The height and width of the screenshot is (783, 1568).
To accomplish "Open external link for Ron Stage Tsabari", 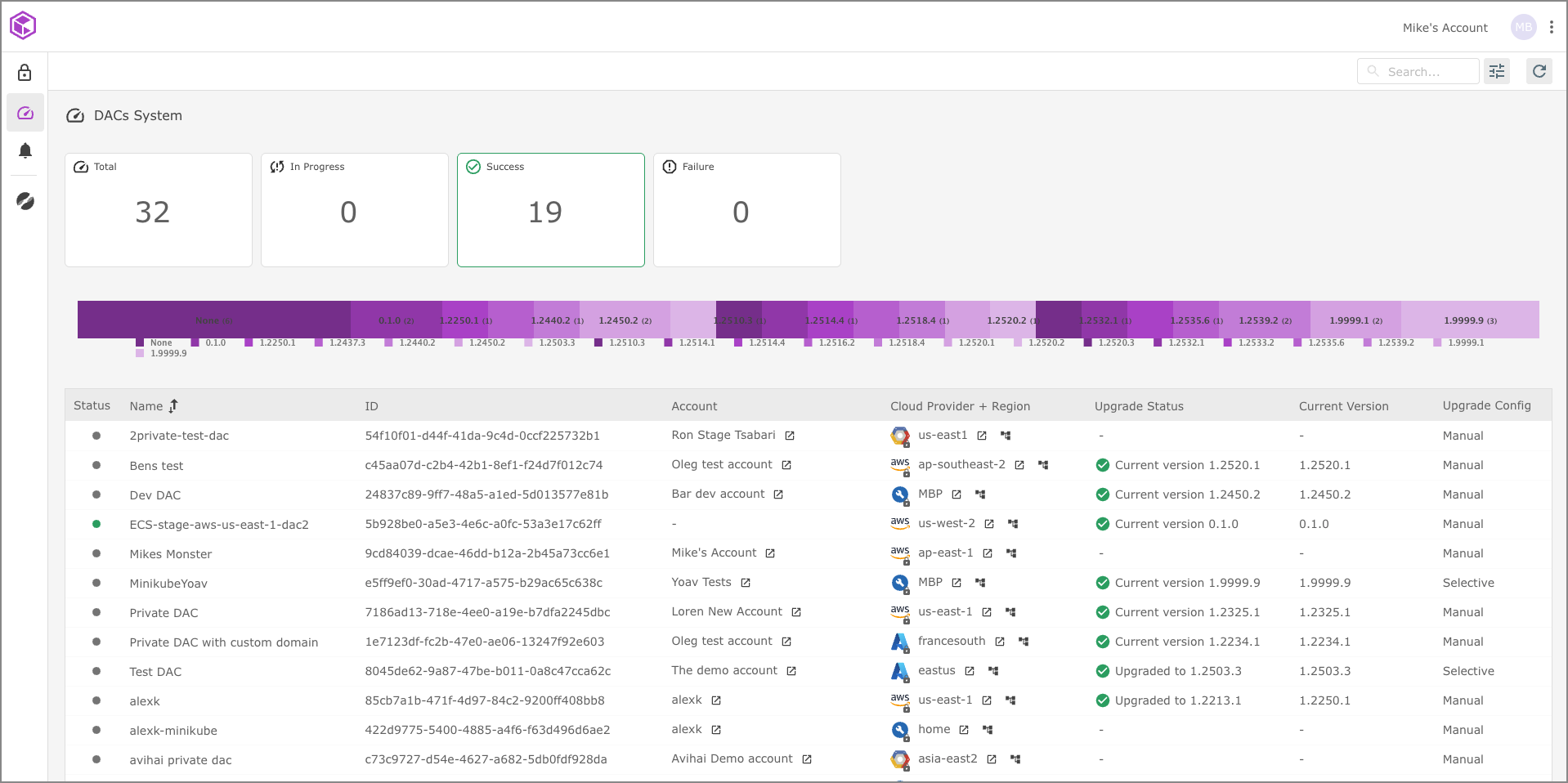I will coord(790,436).
